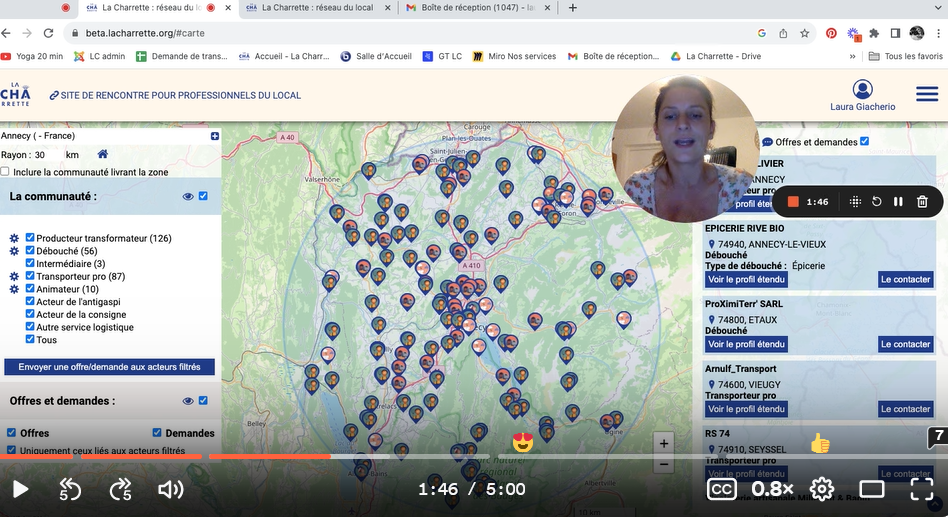Viewport: 948px width, 517px height.
Task: Switch to second La Charrette browser tab
Action: point(317,8)
